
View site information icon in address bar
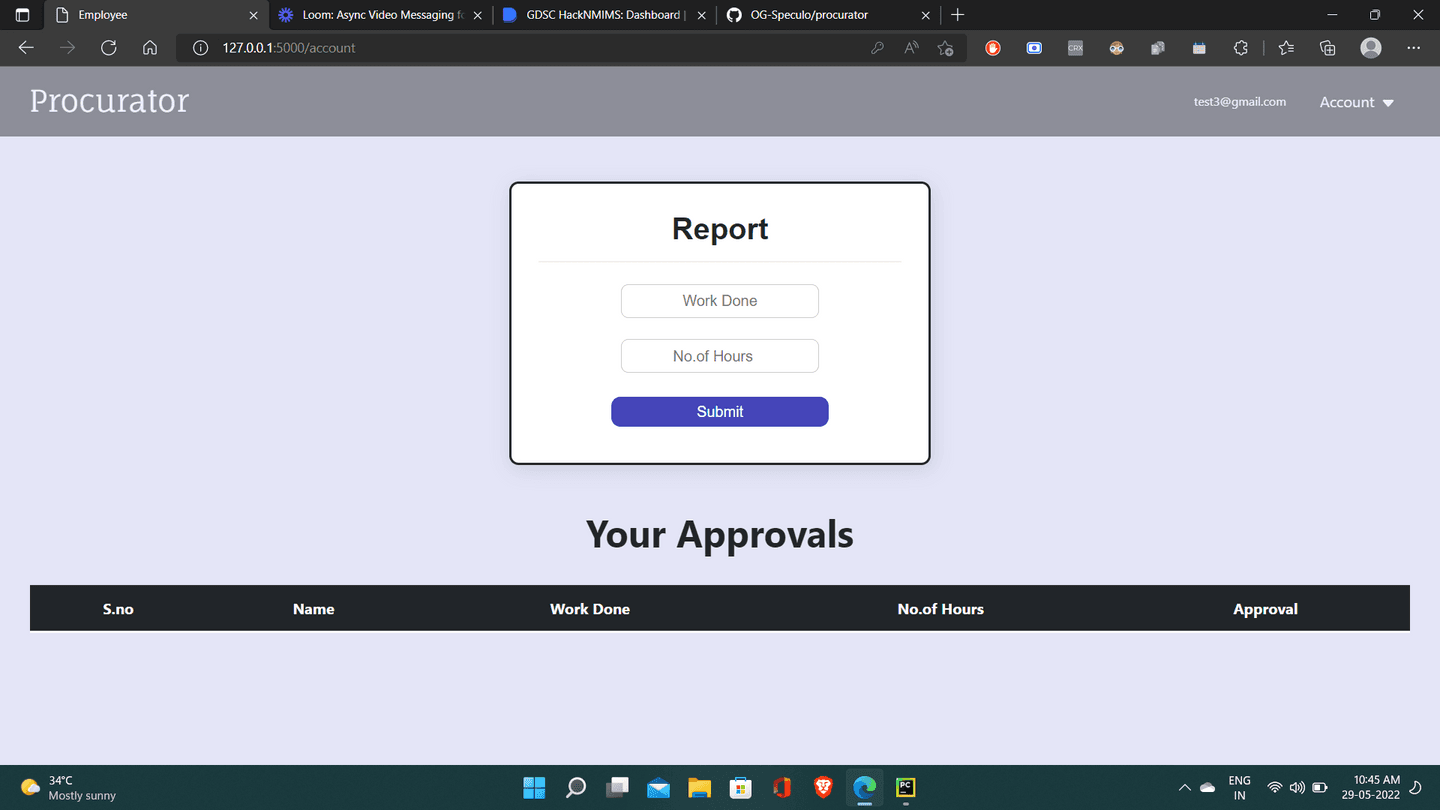(200, 48)
